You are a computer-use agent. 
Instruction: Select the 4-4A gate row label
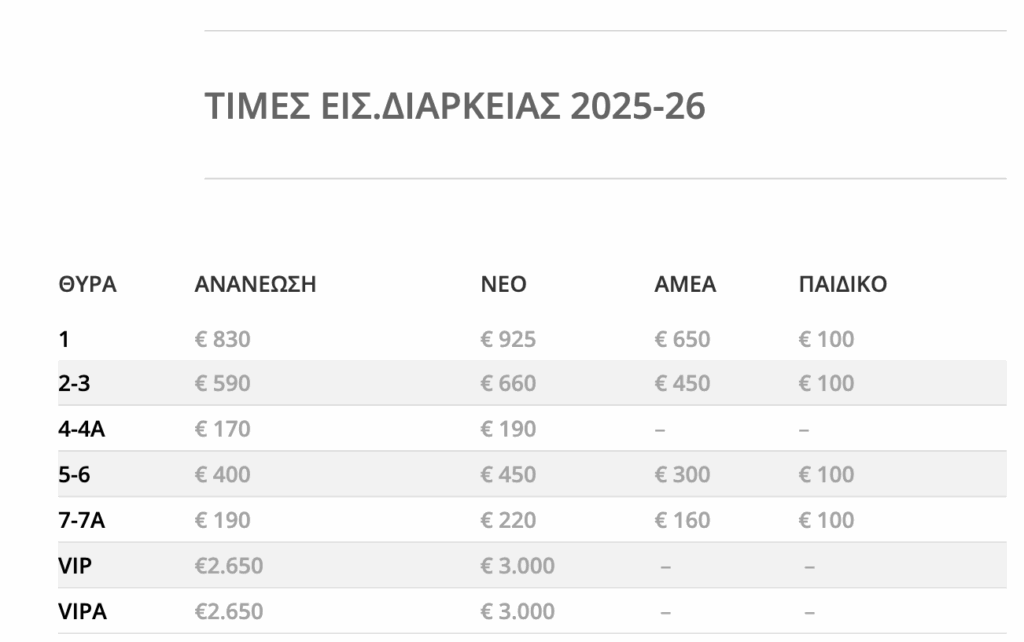(x=82, y=428)
